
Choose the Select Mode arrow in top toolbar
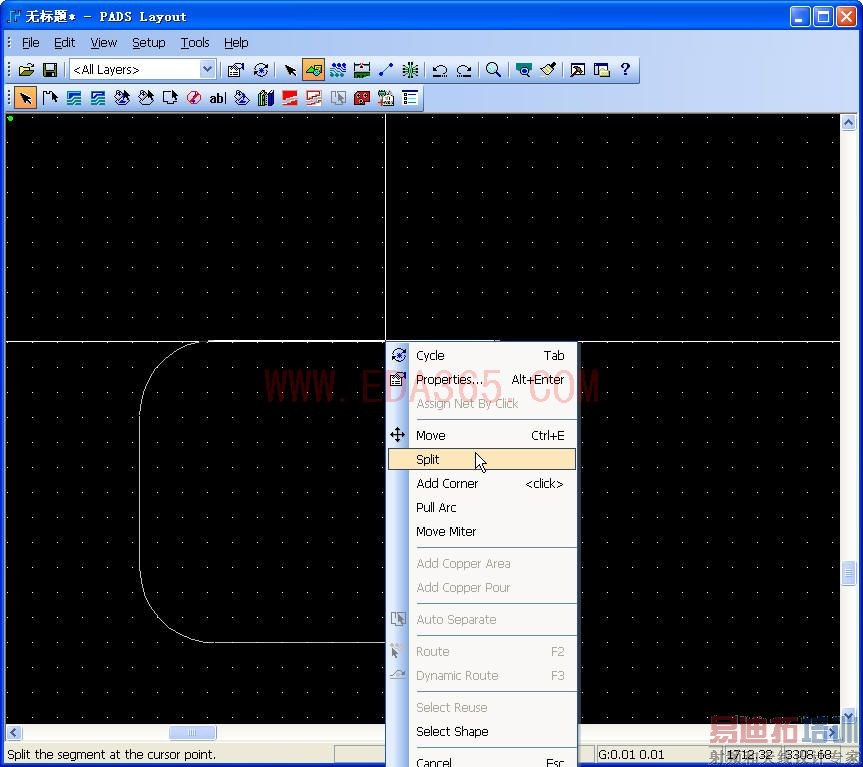click(x=290, y=70)
